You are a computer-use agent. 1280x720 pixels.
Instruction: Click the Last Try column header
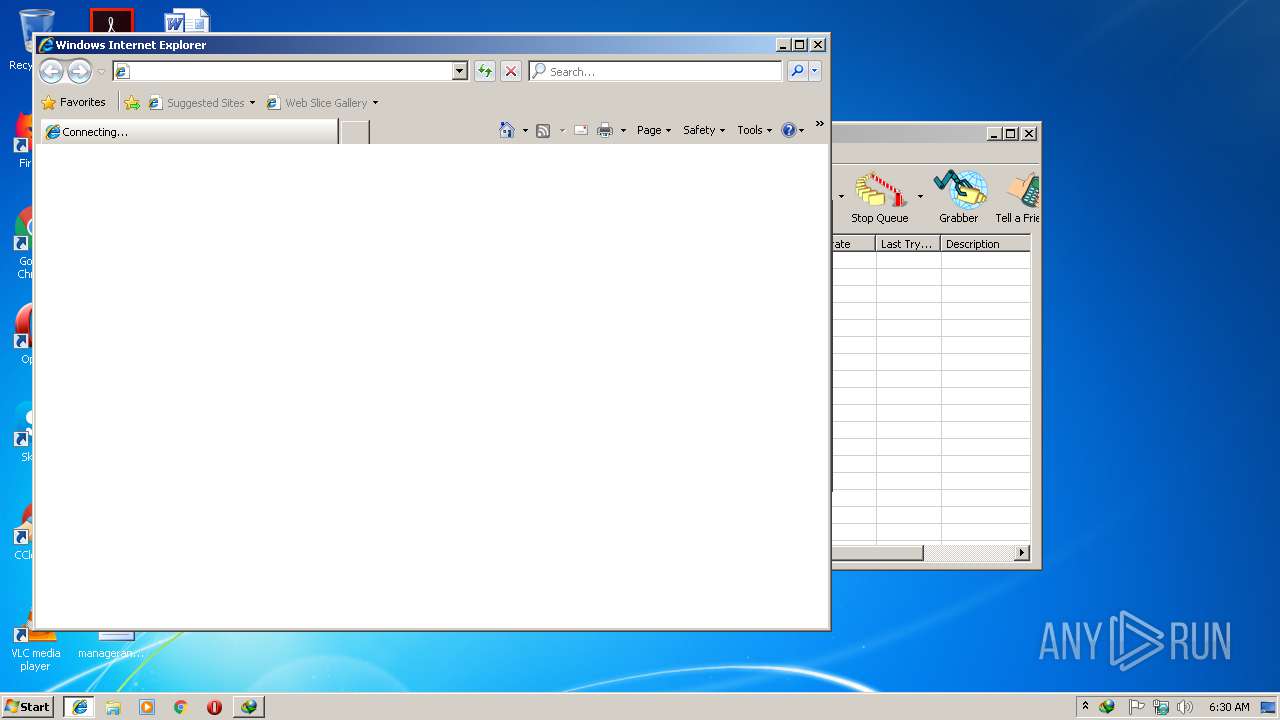908,244
